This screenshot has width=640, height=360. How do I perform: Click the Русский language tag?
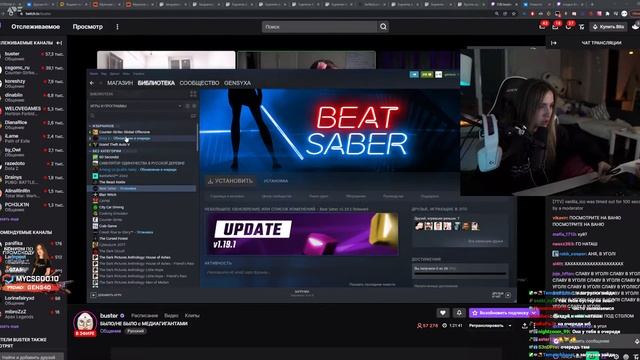click(136, 331)
